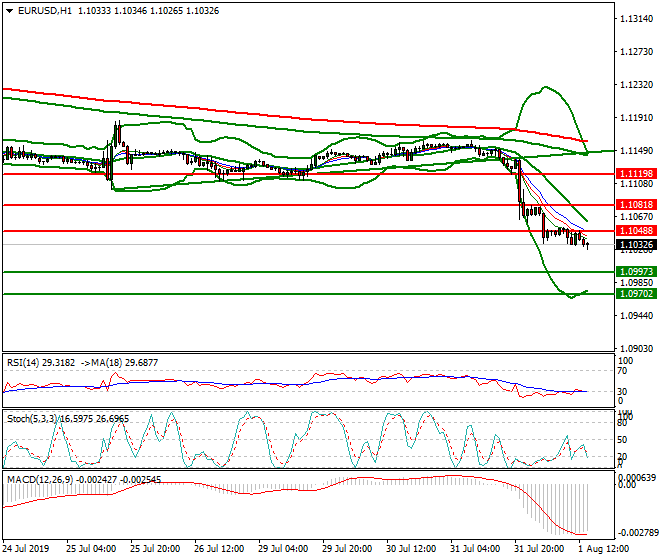Select the 25 Jul 20:00 time axis label
Screen dimensions: 660x560
pos(155,549)
